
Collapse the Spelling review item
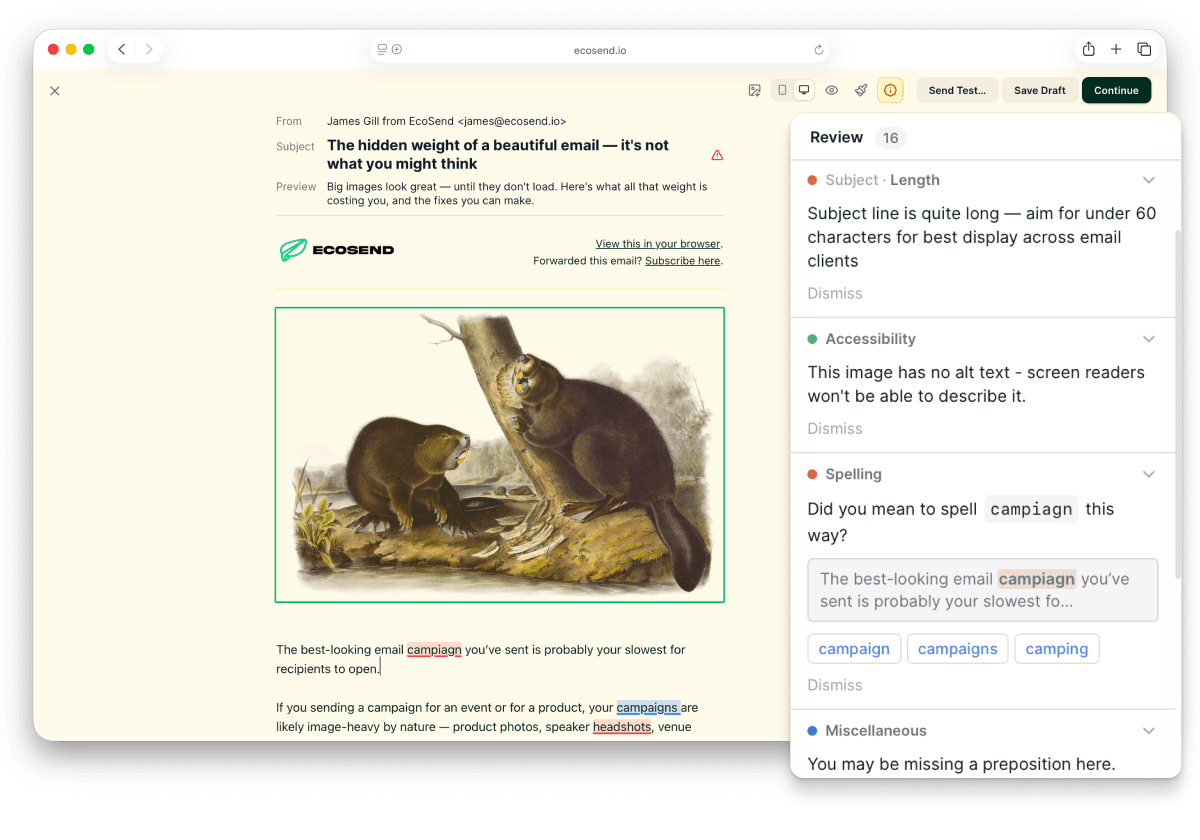click(x=1149, y=474)
